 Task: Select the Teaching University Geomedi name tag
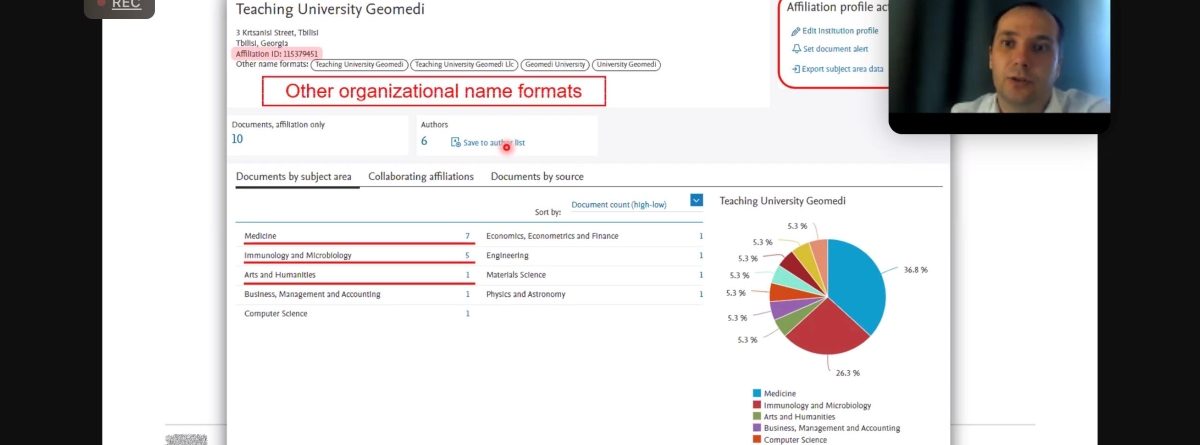click(360, 65)
